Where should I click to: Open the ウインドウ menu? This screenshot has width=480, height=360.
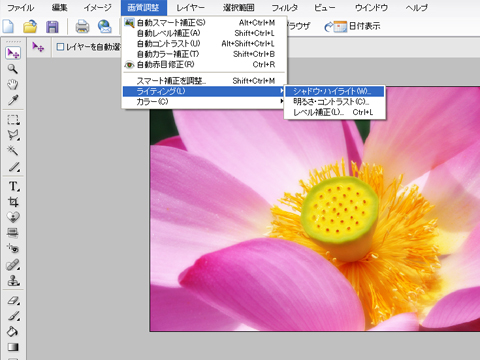371,7
